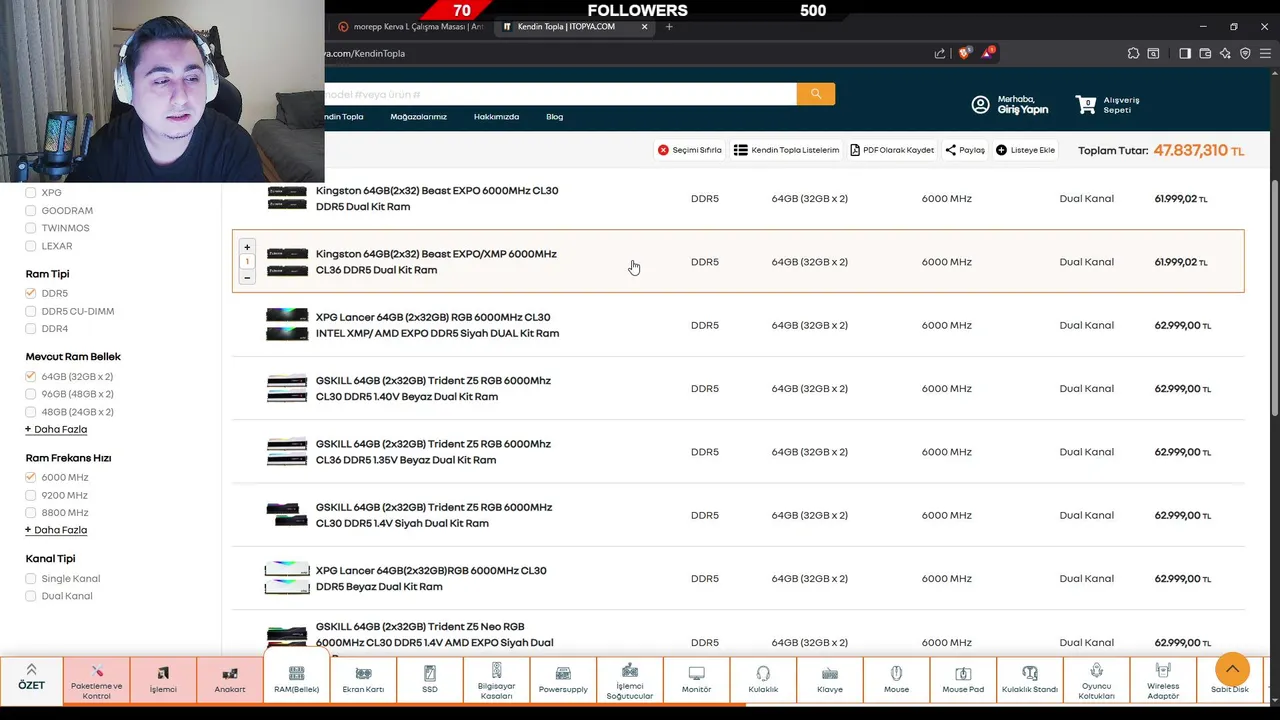Check the TWINMOS brand filter
The width and height of the screenshot is (1280, 720).
point(31,228)
